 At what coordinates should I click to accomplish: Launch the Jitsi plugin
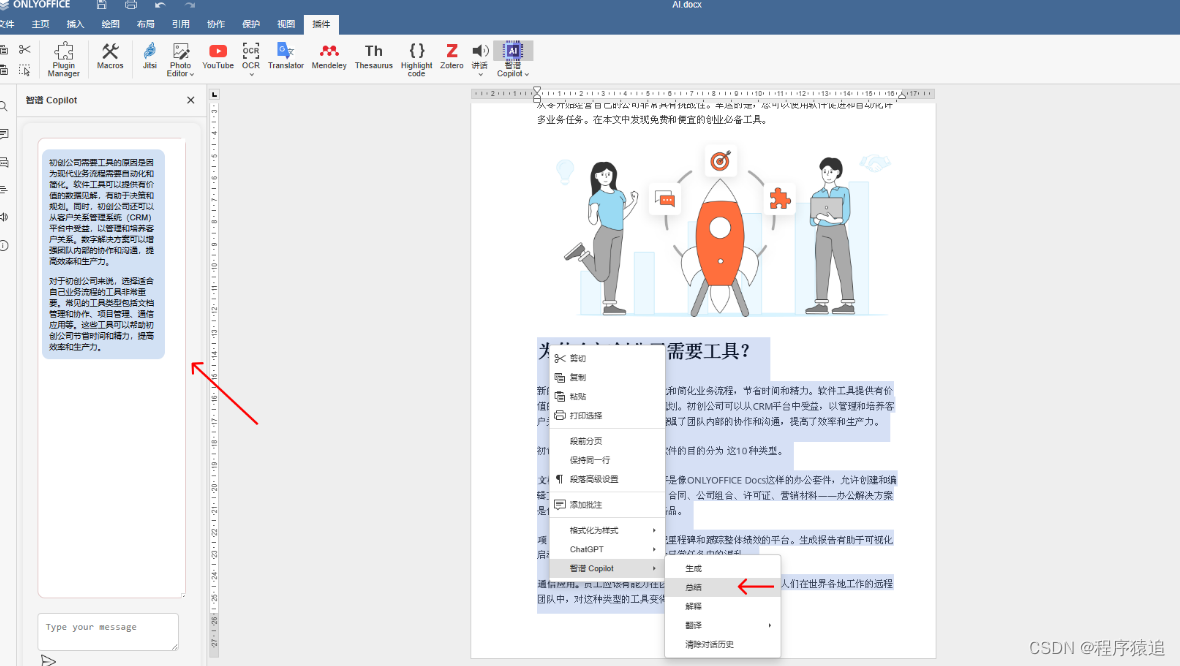(x=150, y=56)
